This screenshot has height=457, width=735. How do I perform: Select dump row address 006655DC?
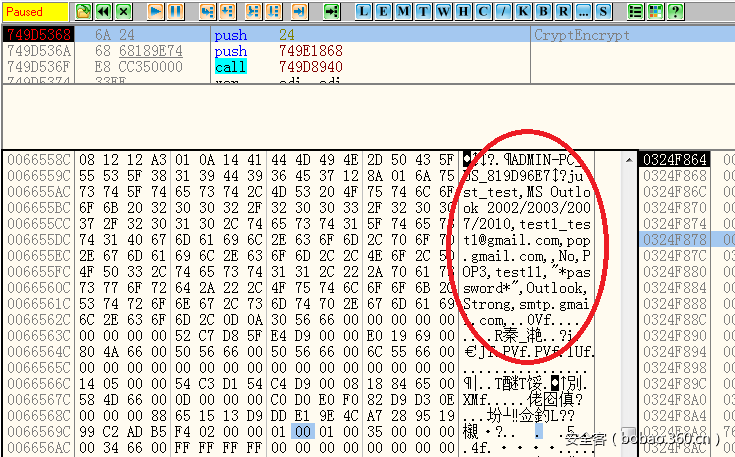click(38, 240)
